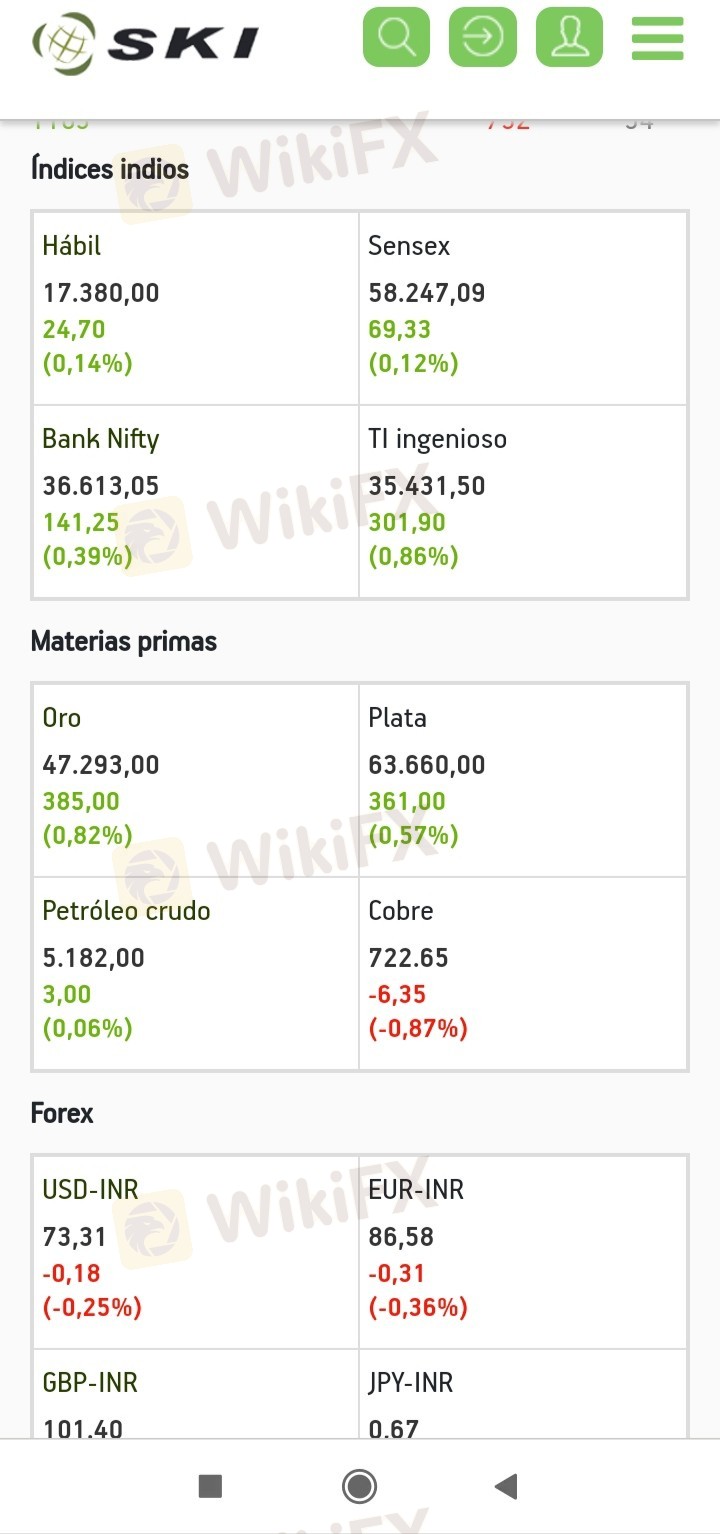Open the Oro commodity

click(62, 718)
